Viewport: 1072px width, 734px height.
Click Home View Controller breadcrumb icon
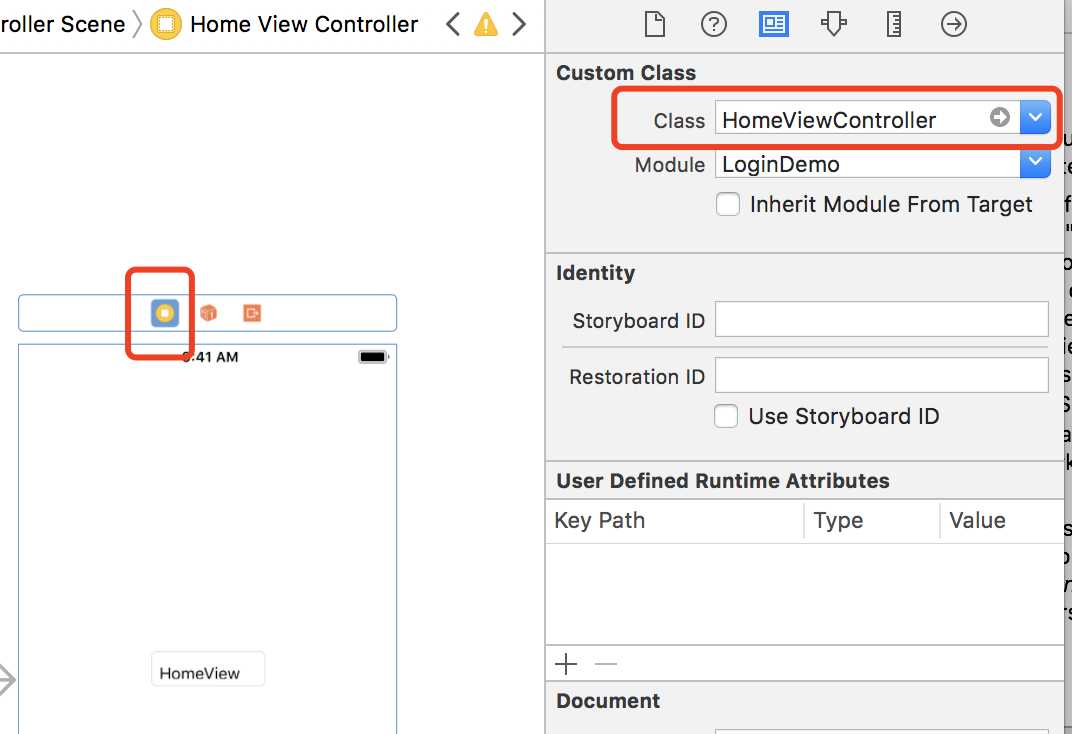point(165,25)
